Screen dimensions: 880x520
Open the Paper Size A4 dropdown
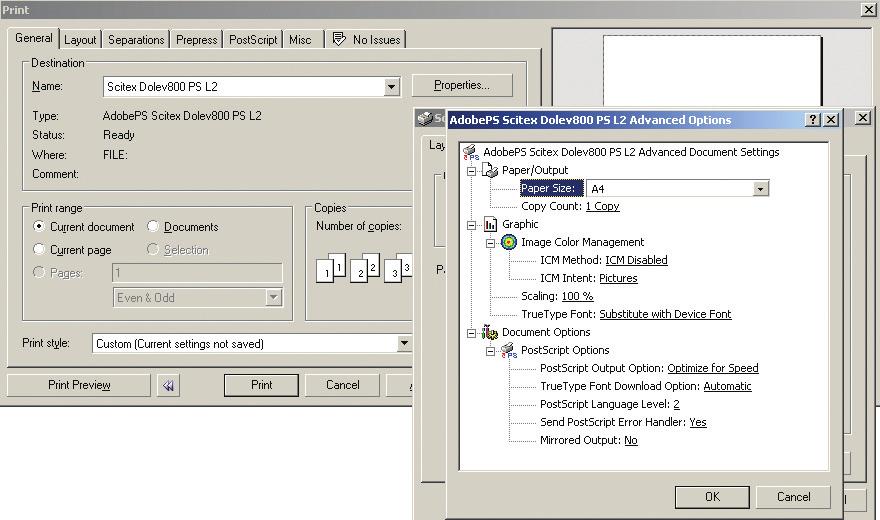click(x=760, y=188)
